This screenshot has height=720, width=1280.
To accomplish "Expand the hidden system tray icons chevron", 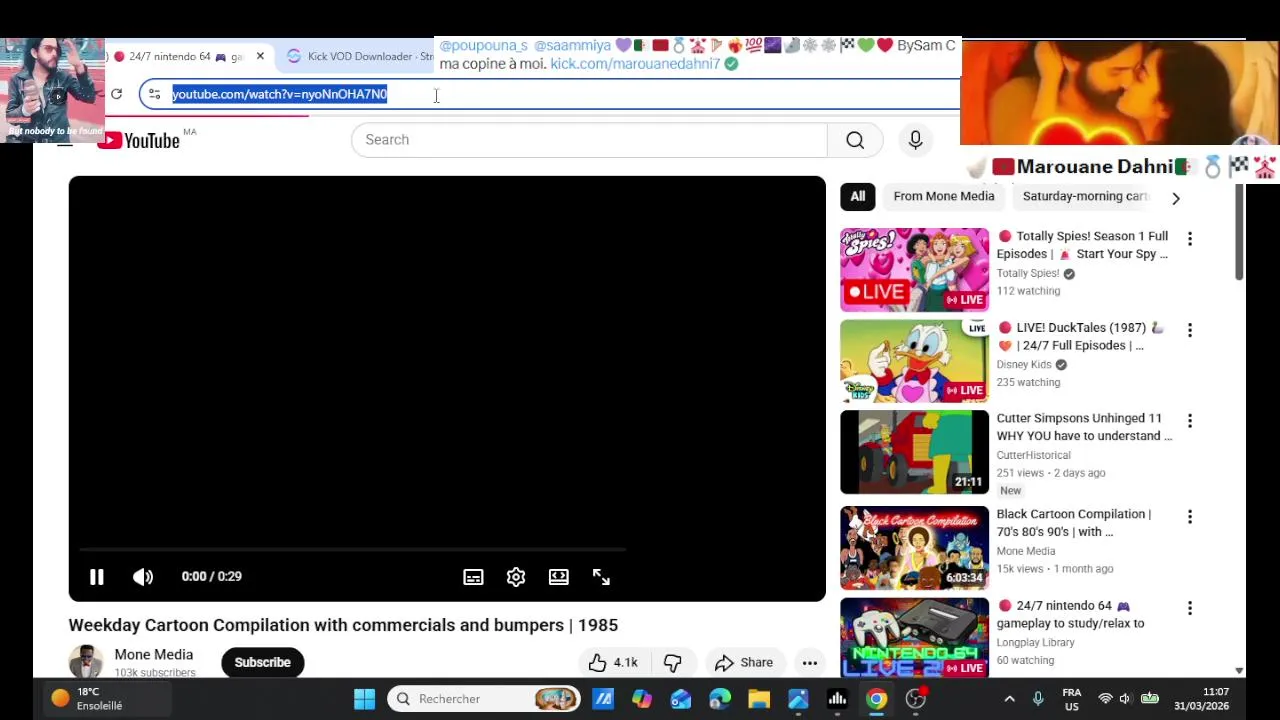I will pyautogui.click(x=1009, y=699).
